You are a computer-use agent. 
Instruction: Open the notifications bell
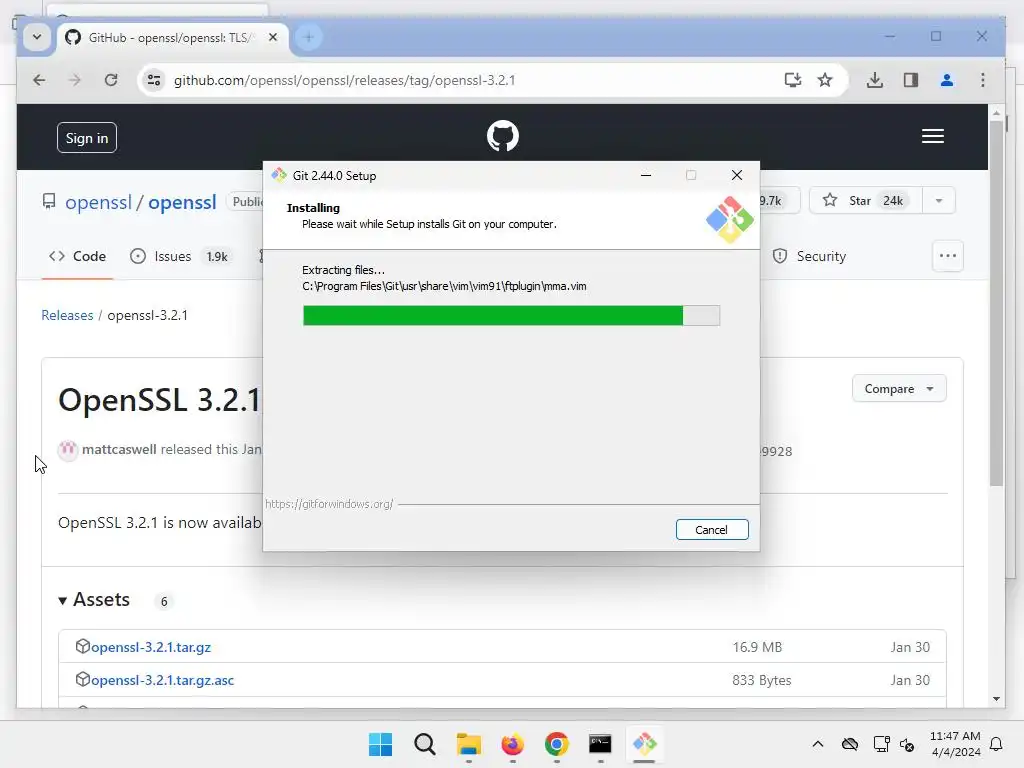(x=996, y=744)
